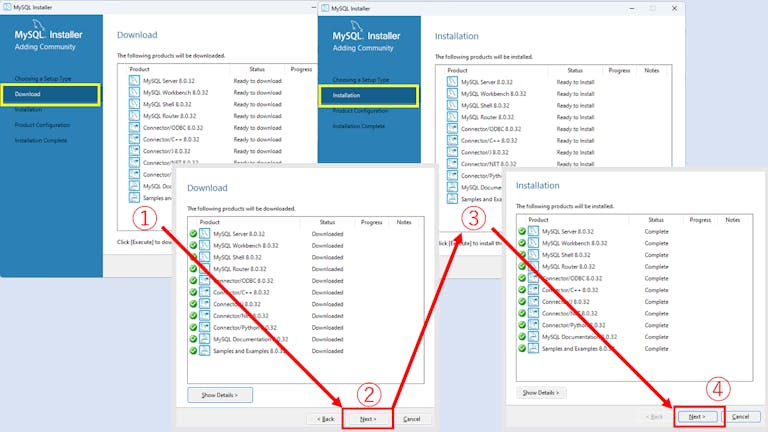The image size is (768, 432).
Task: Click MySQL Server icon in Ready to install list
Action: pos(452,82)
